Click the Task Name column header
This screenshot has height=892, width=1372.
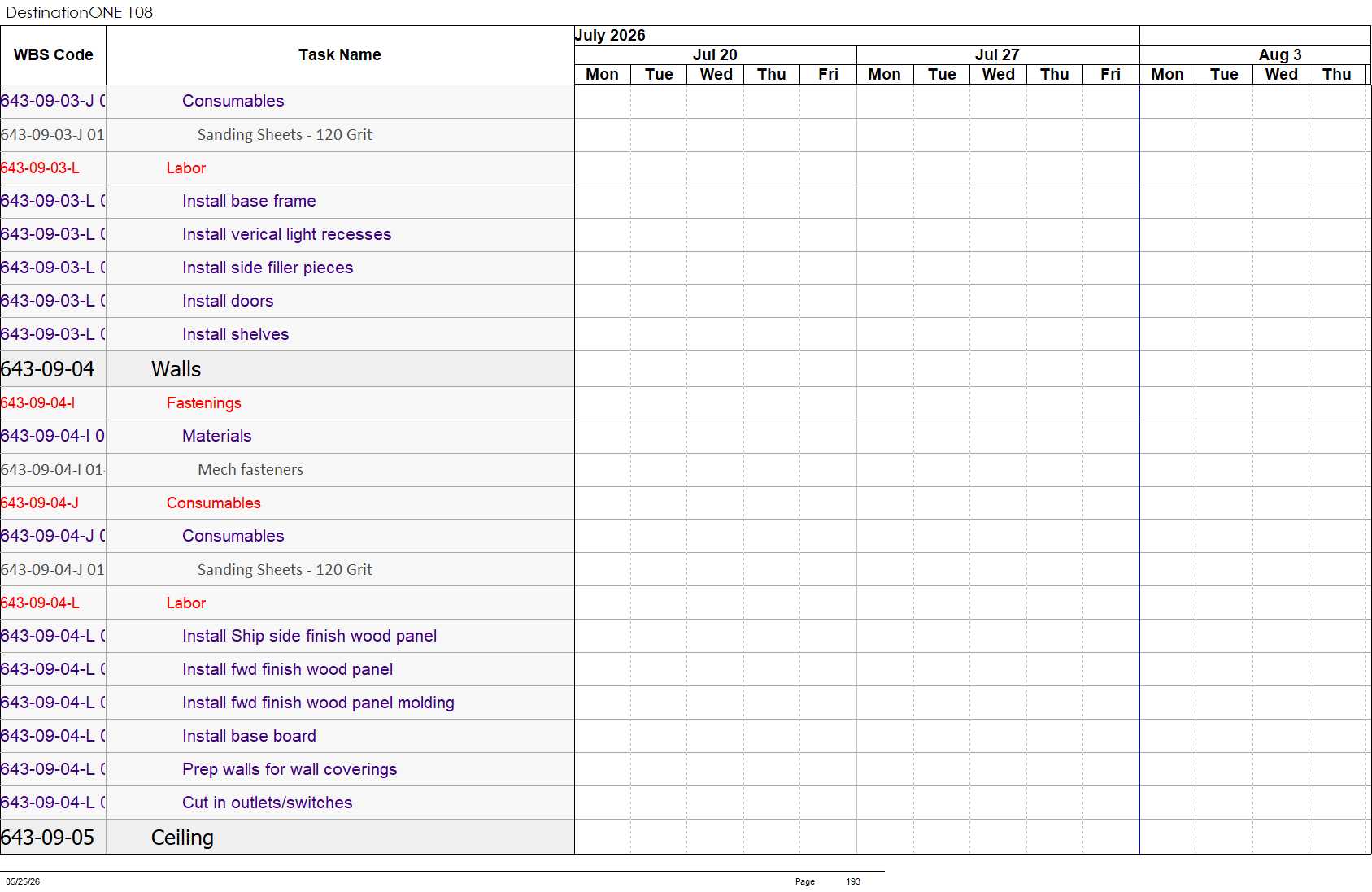(x=340, y=55)
